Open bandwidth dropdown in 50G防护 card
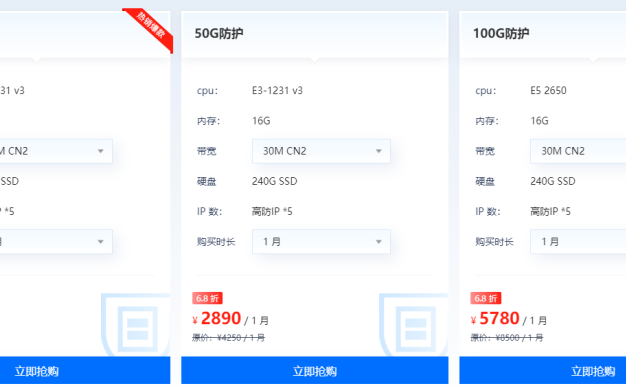The height and width of the screenshot is (386, 626). [321, 151]
